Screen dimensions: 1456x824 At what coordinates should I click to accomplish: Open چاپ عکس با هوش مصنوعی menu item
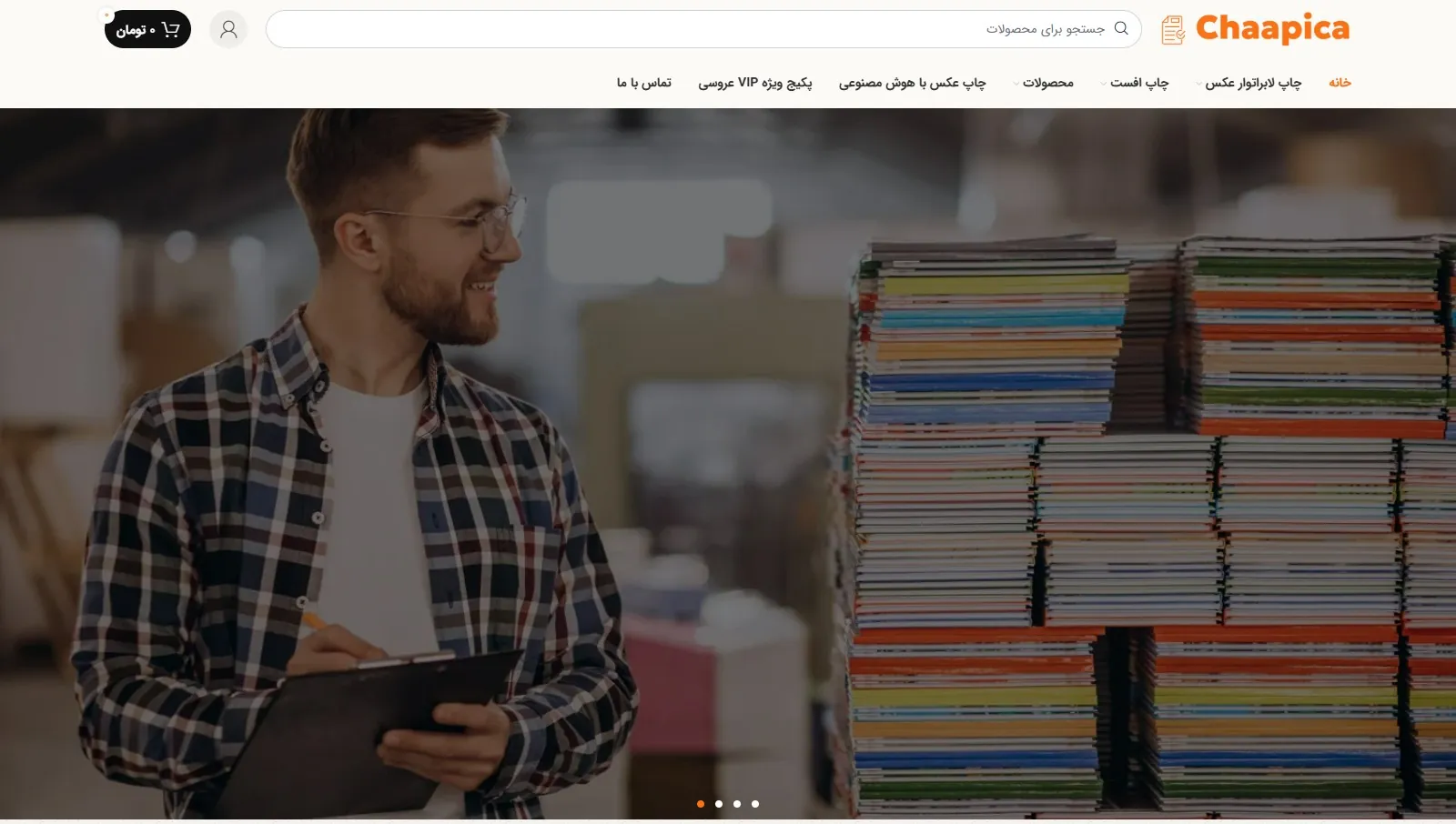pos(912,83)
